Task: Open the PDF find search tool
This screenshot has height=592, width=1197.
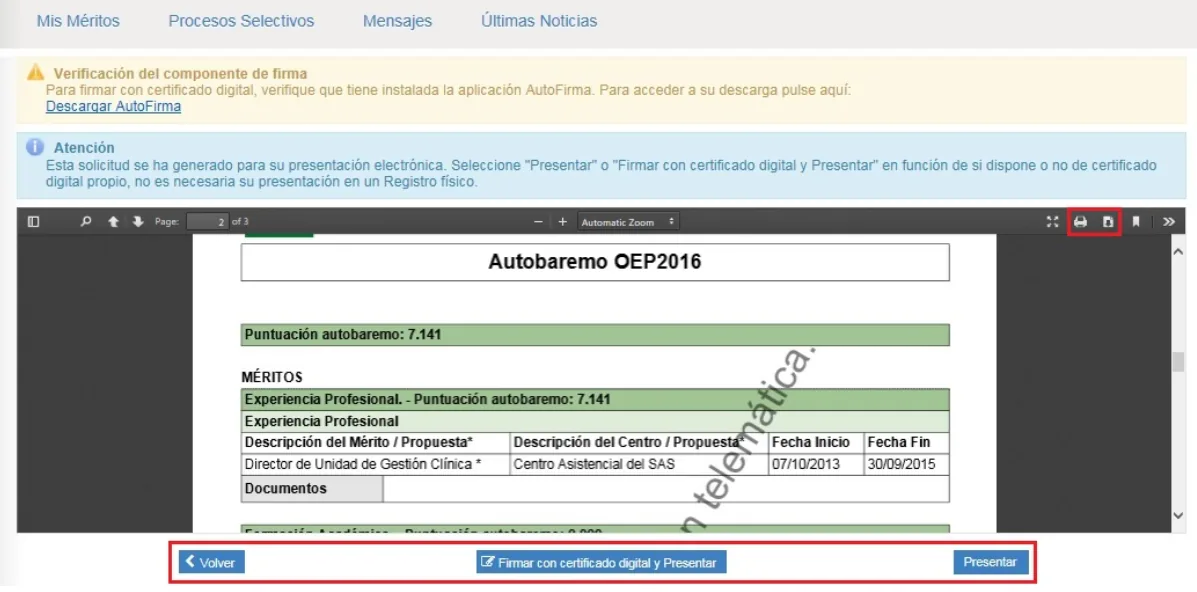Action: [x=86, y=222]
